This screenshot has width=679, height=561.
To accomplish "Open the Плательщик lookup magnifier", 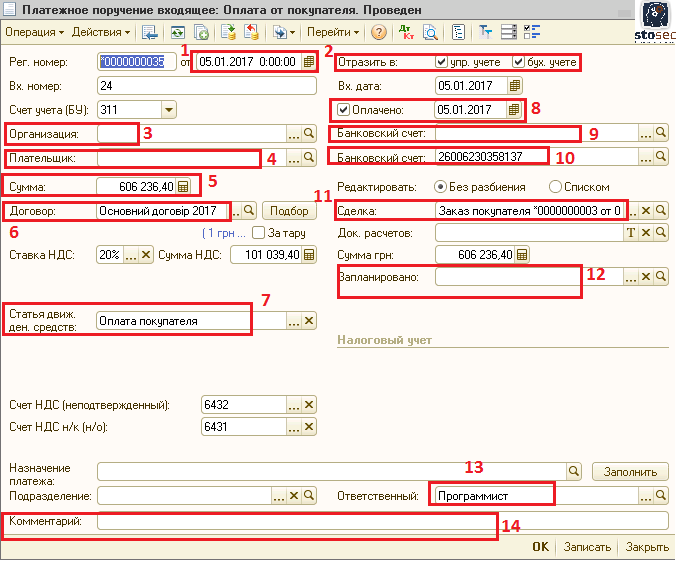I will coord(309,158).
